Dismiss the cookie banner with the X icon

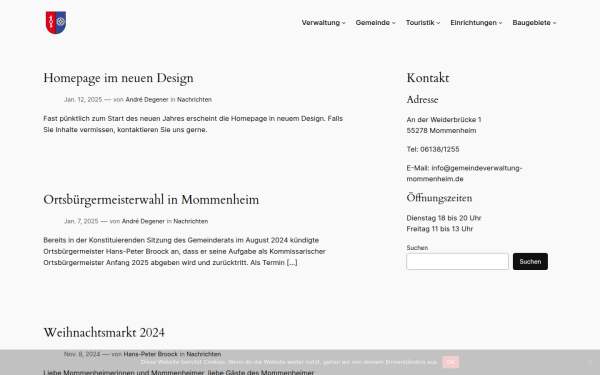[590, 362]
